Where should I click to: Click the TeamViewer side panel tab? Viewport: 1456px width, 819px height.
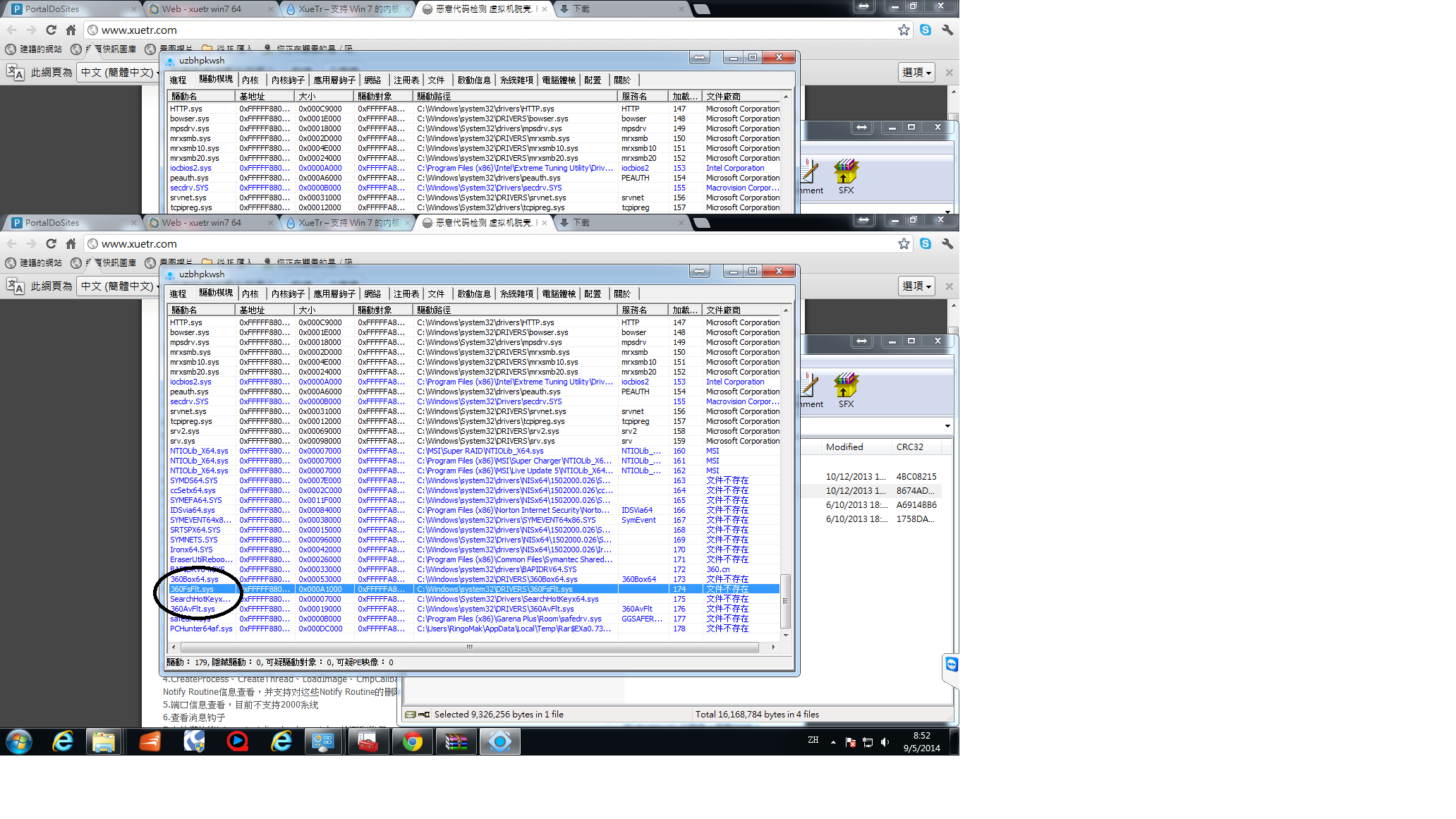pyautogui.click(x=951, y=665)
